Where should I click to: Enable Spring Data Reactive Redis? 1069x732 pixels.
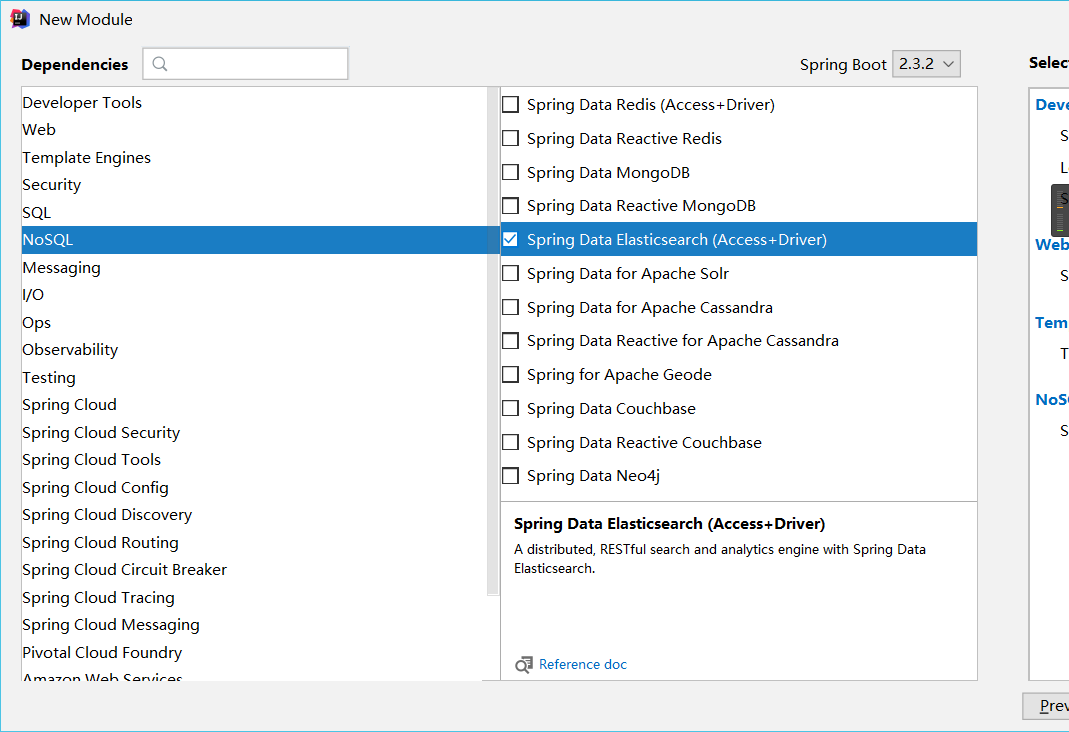(510, 138)
